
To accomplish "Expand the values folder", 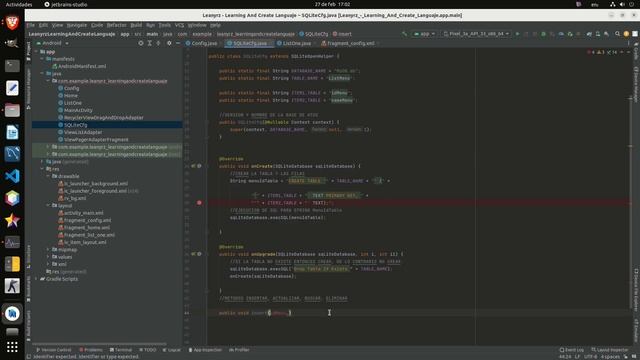I will pos(48,257).
